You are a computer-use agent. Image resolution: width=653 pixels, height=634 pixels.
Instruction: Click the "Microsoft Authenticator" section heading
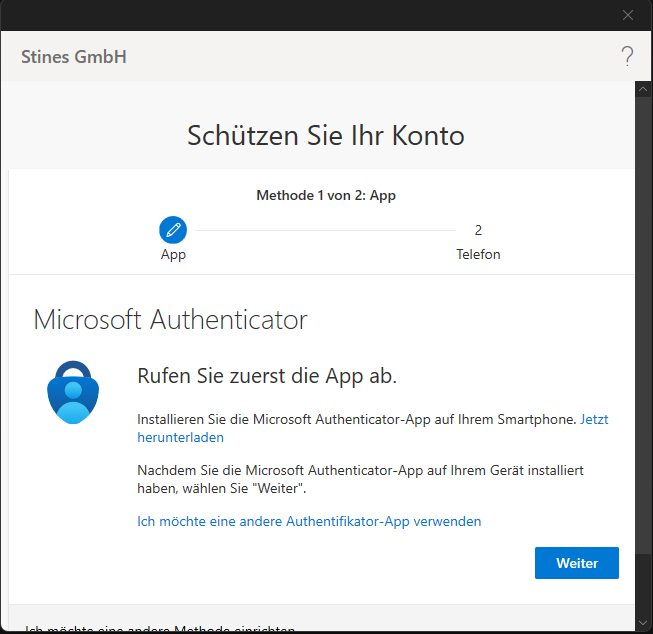170,320
